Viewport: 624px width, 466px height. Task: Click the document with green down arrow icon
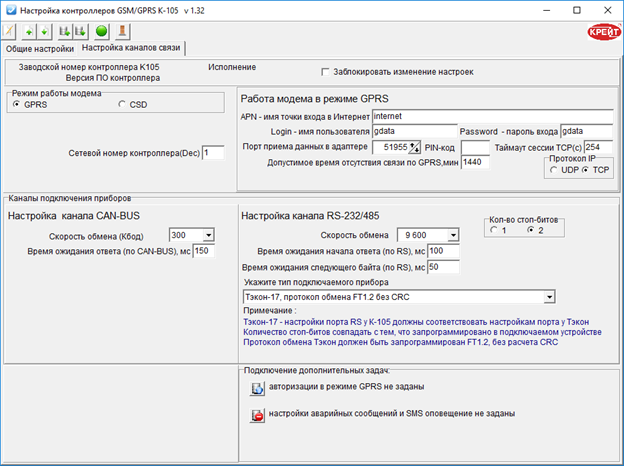click(x=44, y=31)
